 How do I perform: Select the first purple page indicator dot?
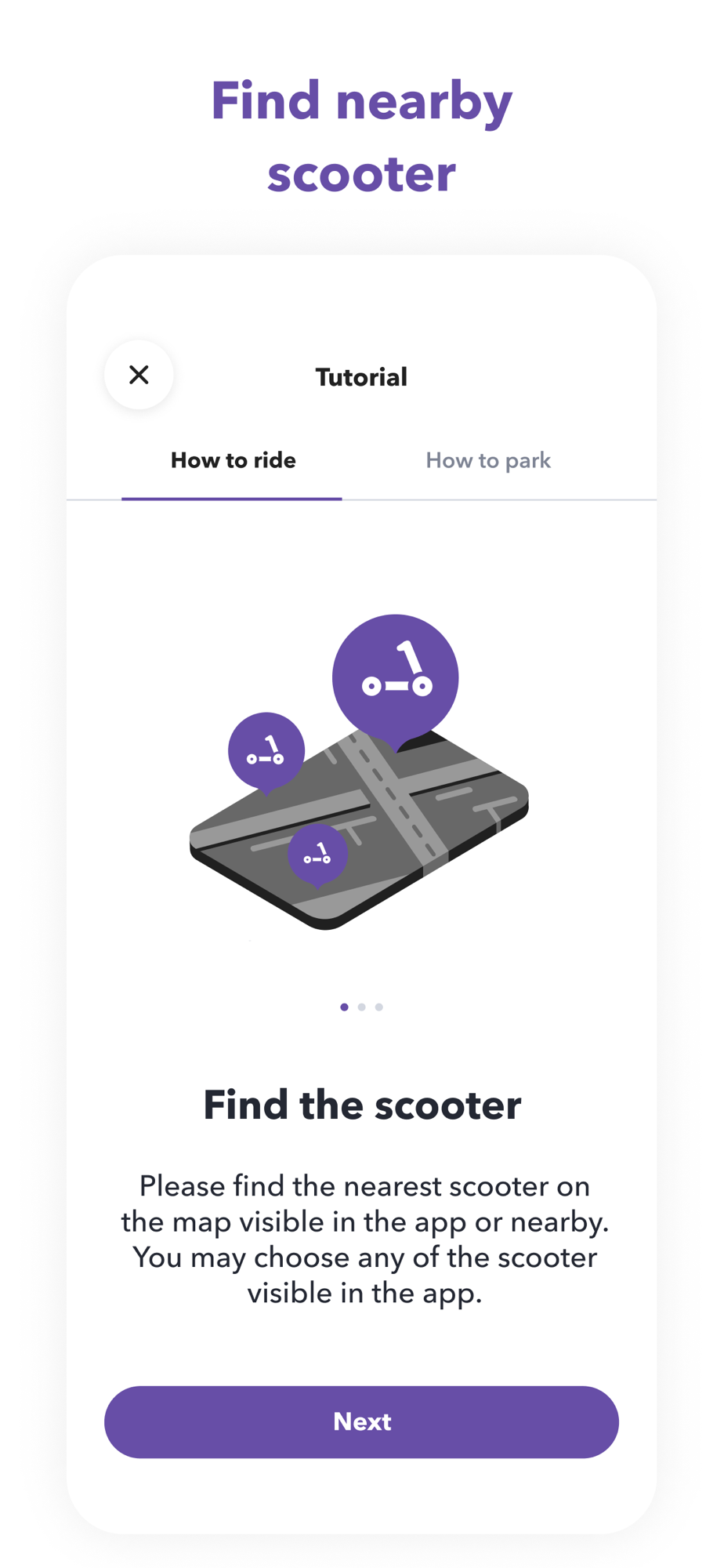point(344,1007)
